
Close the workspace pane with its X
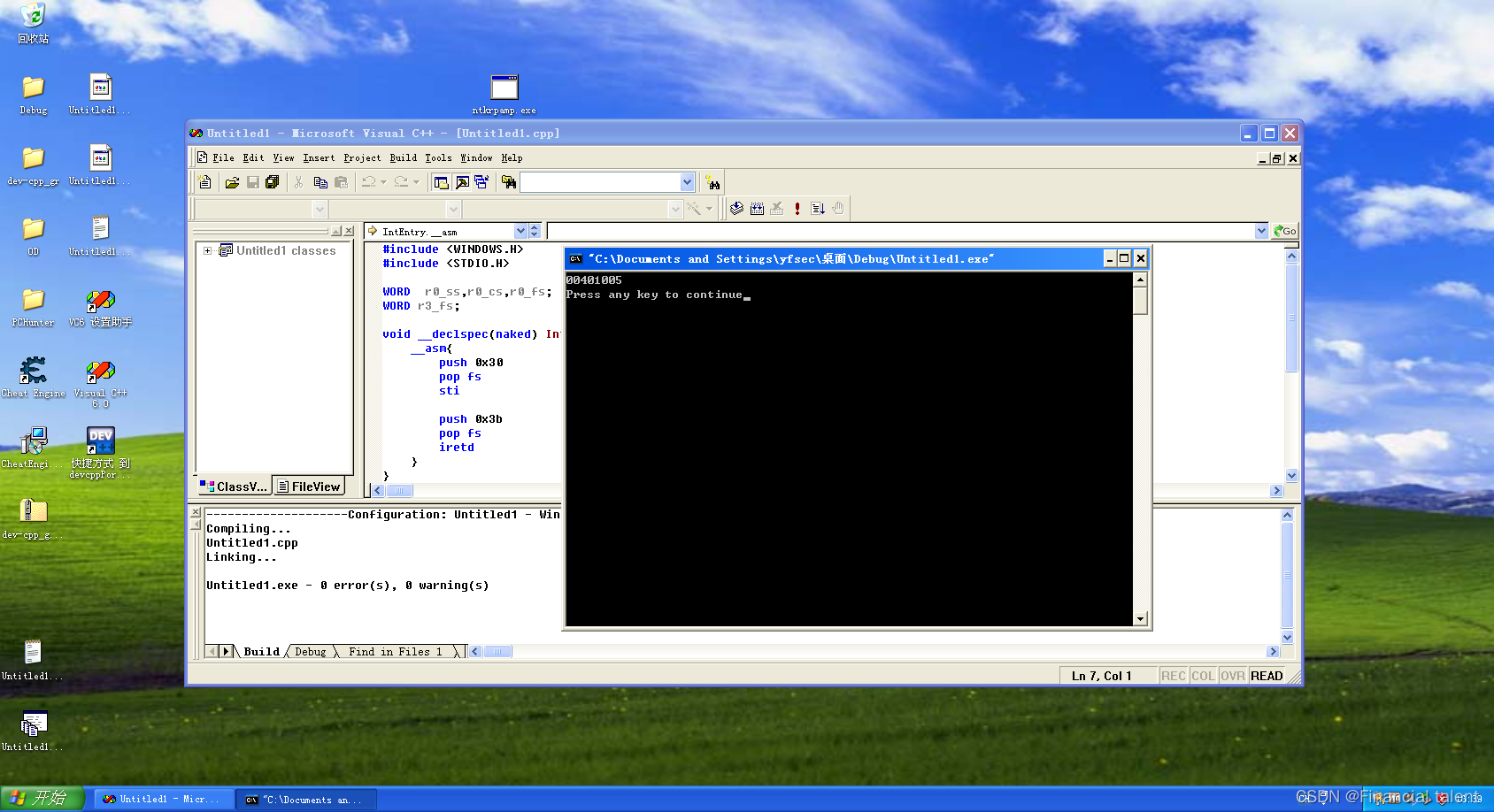(x=349, y=231)
